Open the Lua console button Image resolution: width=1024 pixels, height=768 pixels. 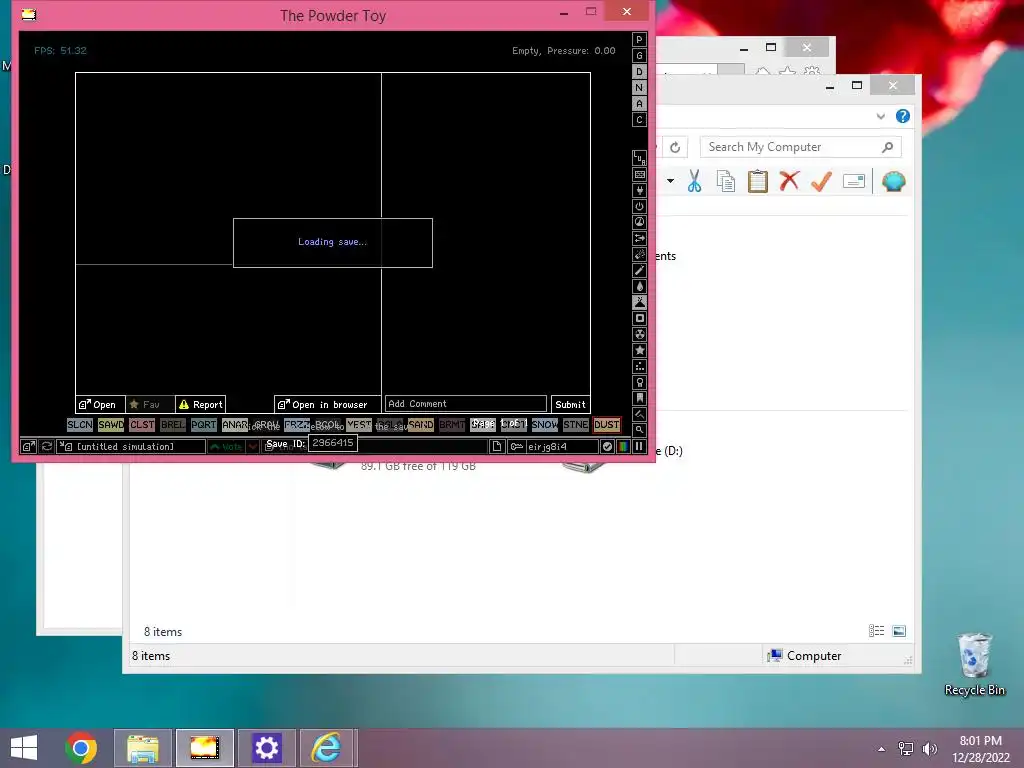pos(639,157)
